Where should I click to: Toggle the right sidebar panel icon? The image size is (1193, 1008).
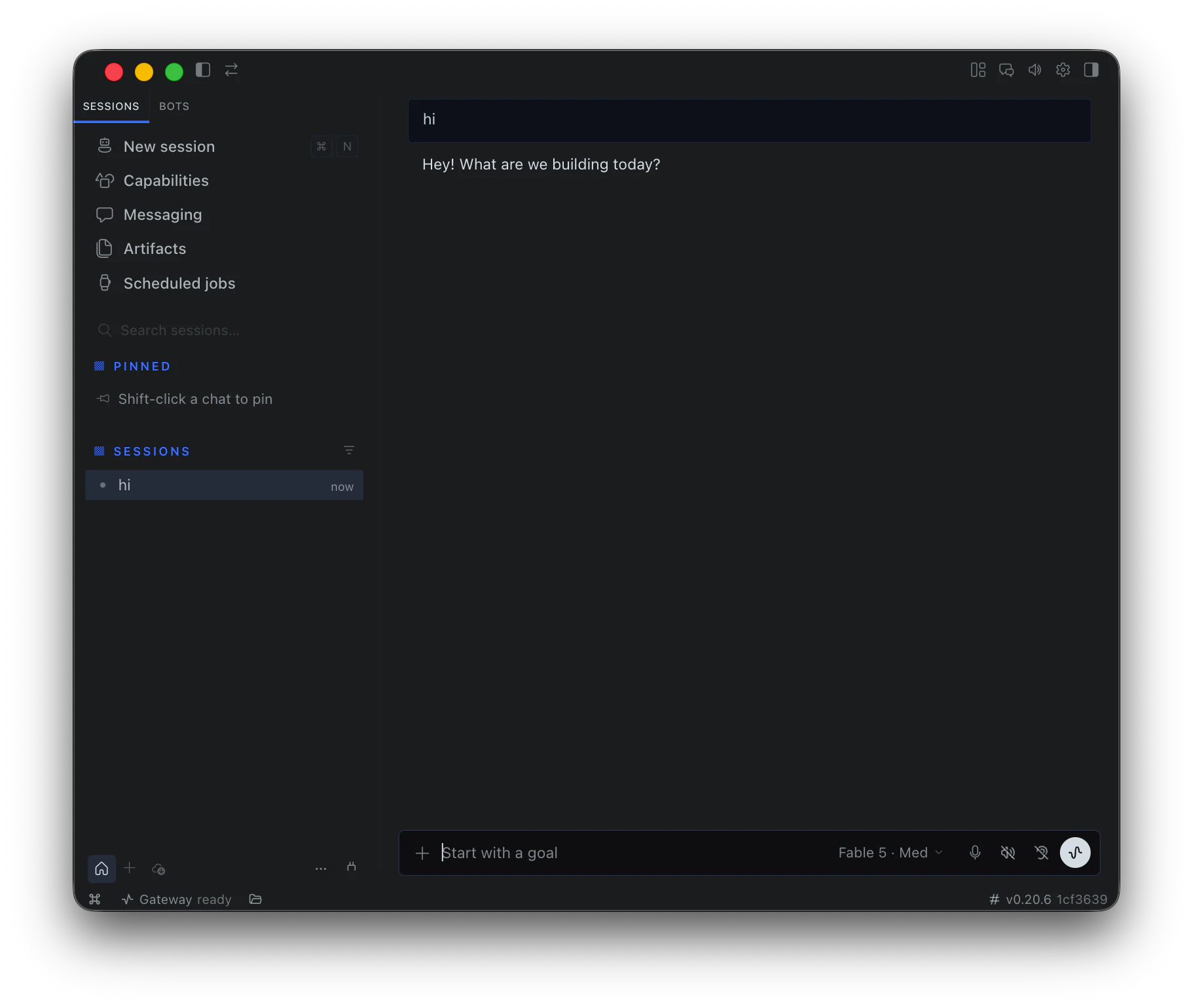(1091, 70)
